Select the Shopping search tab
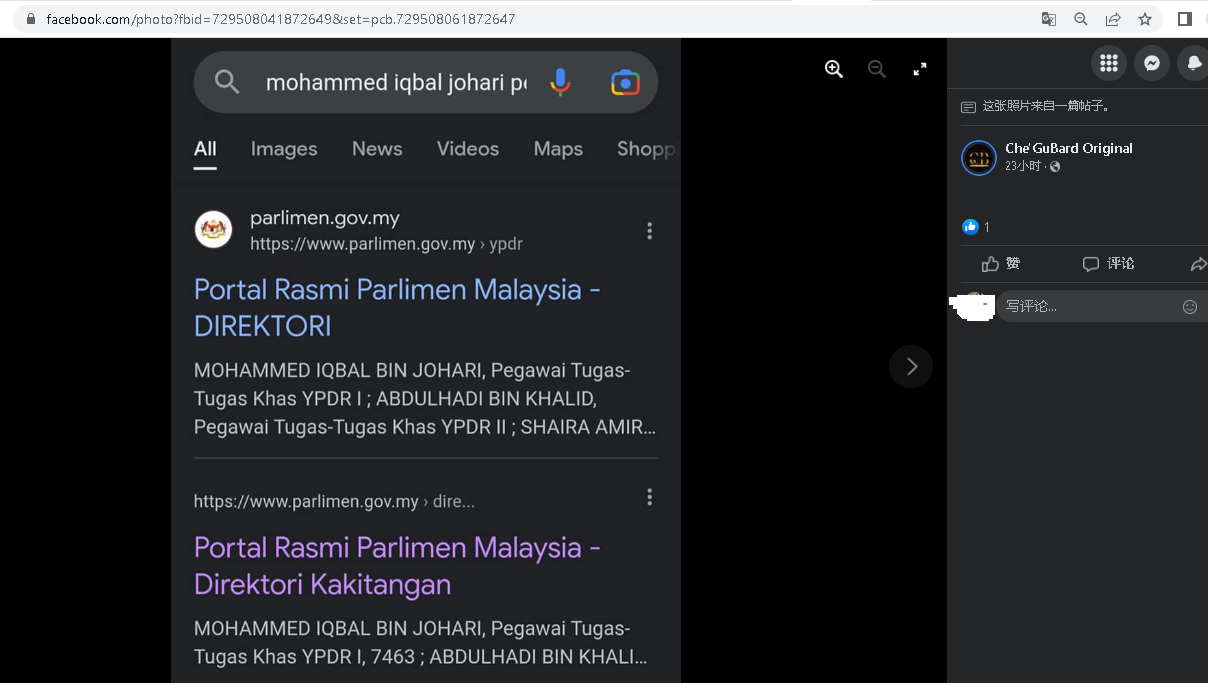 (647, 149)
